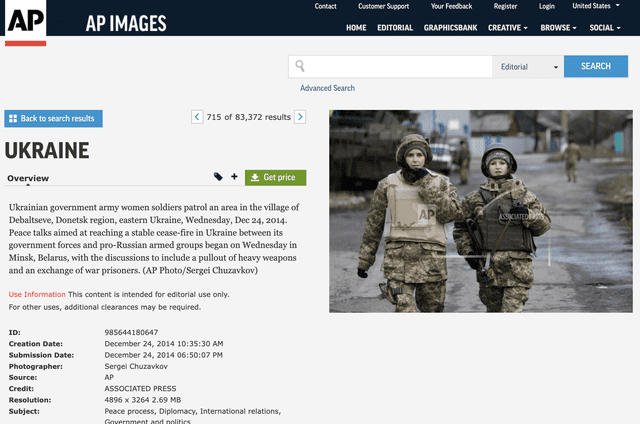This screenshot has height=424, width=640.
Task: Click the UKRAINE heading
Action: click(47, 151)
